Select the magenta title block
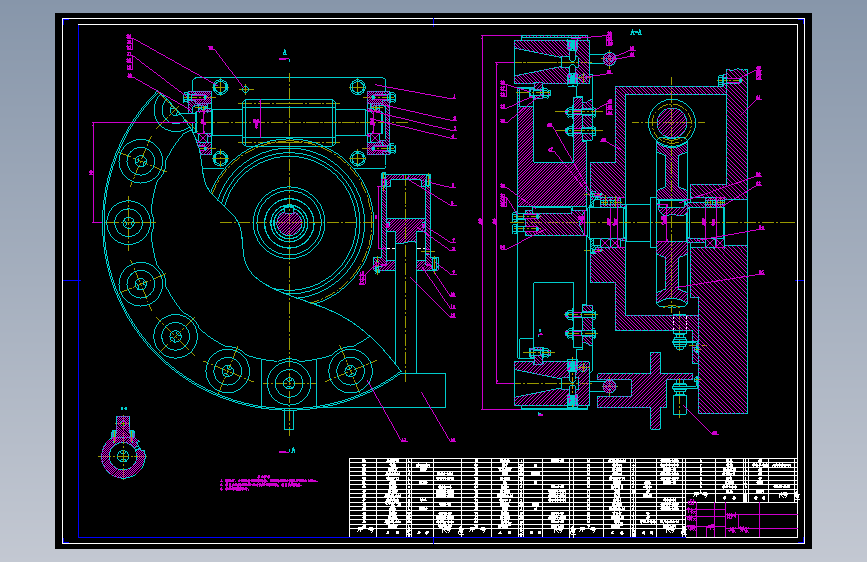Image resolution: width=867 pixels, height=562 pixels. 742,519
